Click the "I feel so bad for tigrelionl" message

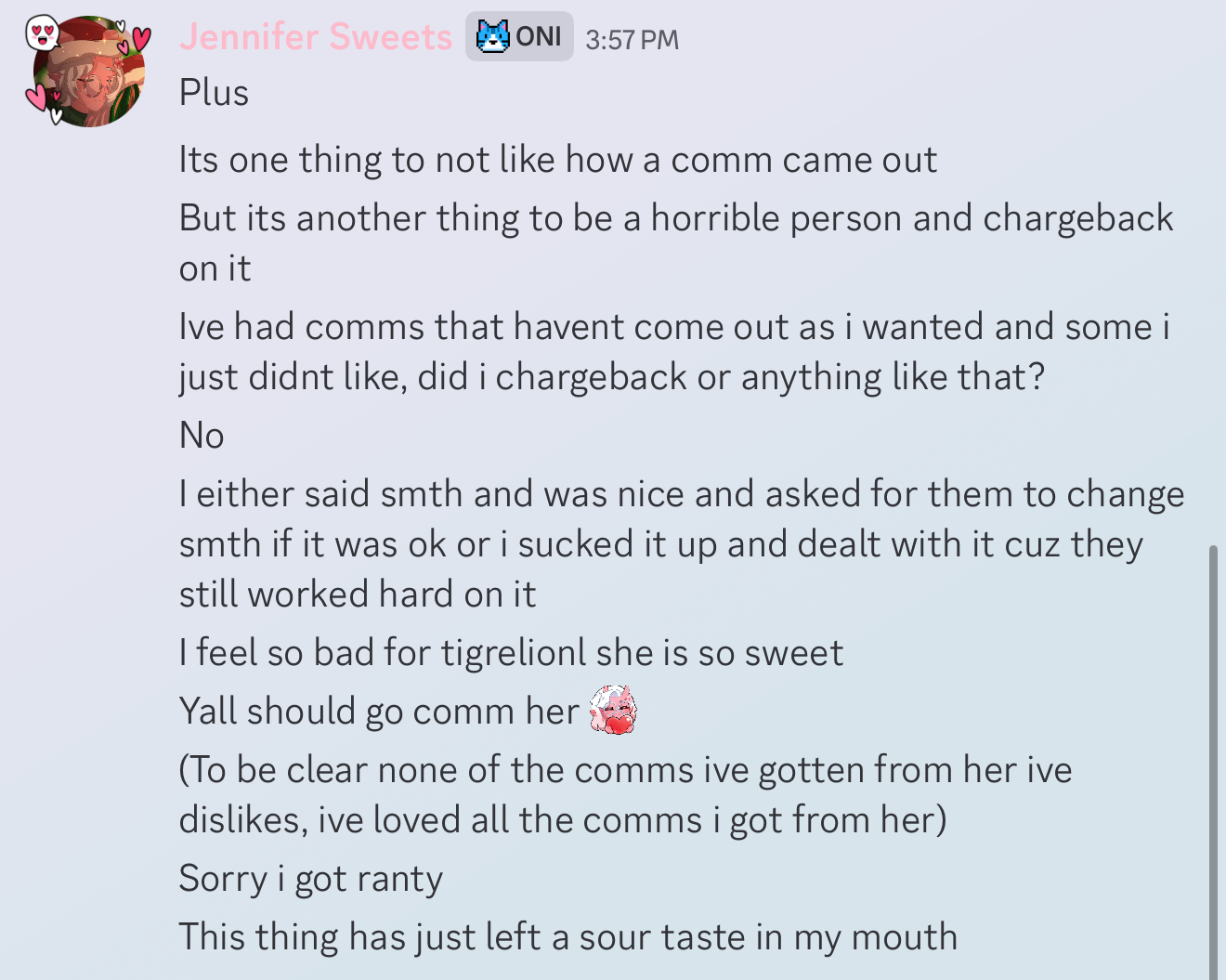511,653
